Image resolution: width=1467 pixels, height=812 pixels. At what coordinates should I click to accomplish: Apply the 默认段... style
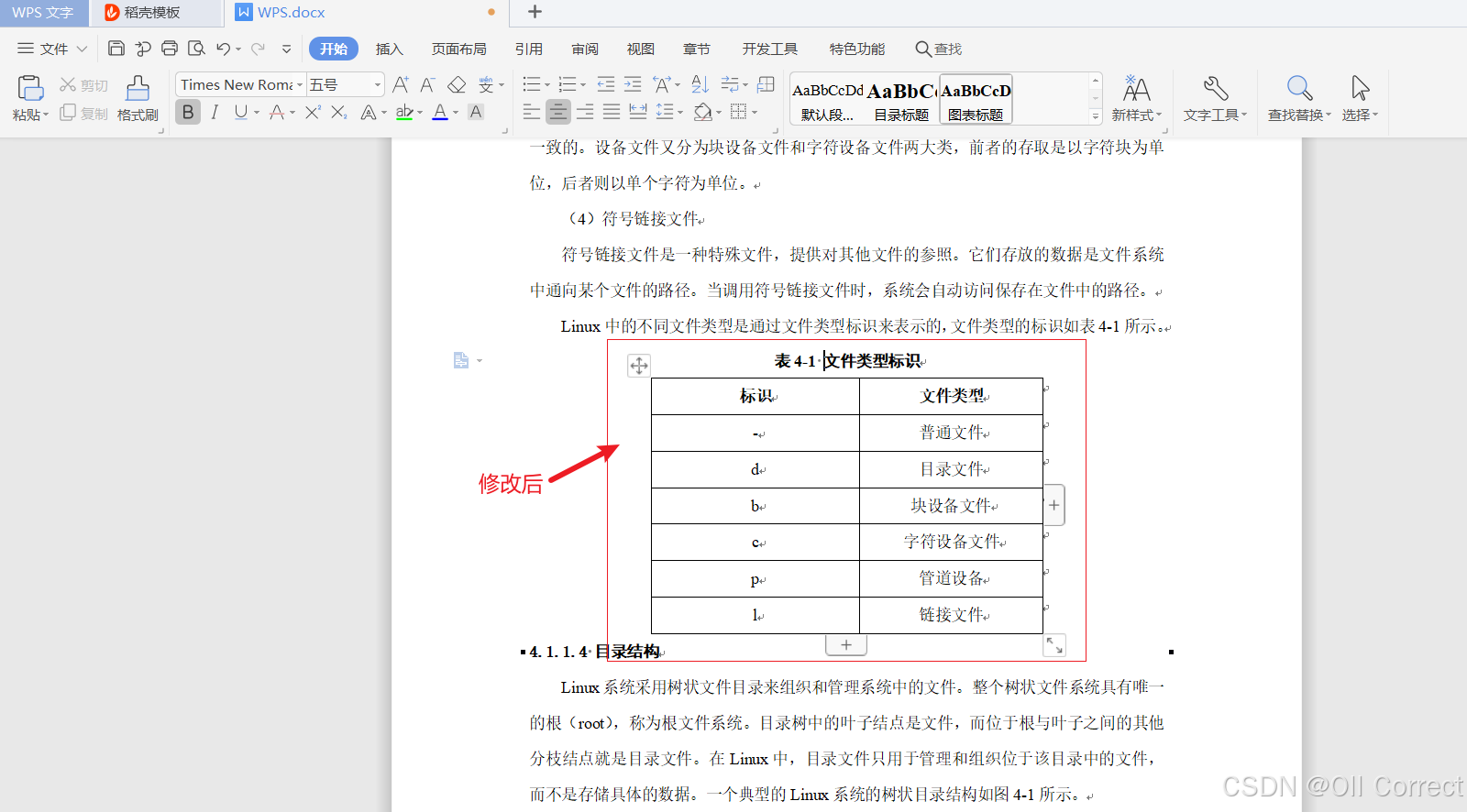[827, 99]
